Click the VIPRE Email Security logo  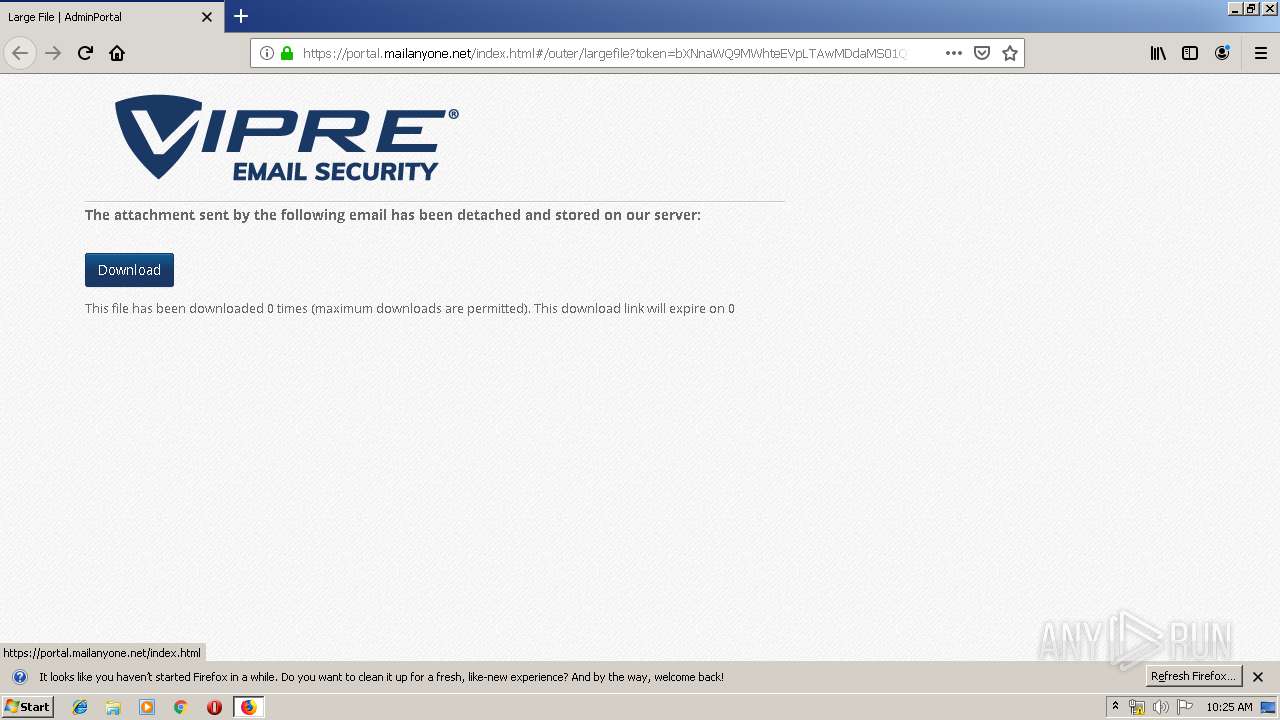coord(286,138)
